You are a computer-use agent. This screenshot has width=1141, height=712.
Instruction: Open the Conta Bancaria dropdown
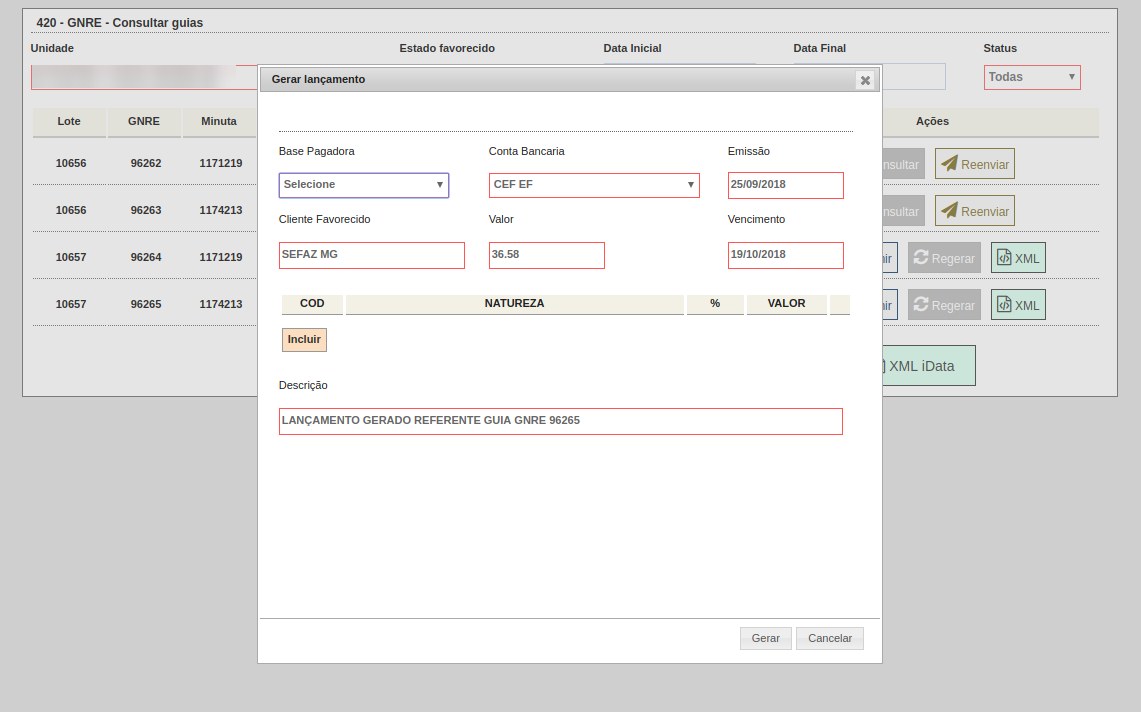click(x=594, y=185)
